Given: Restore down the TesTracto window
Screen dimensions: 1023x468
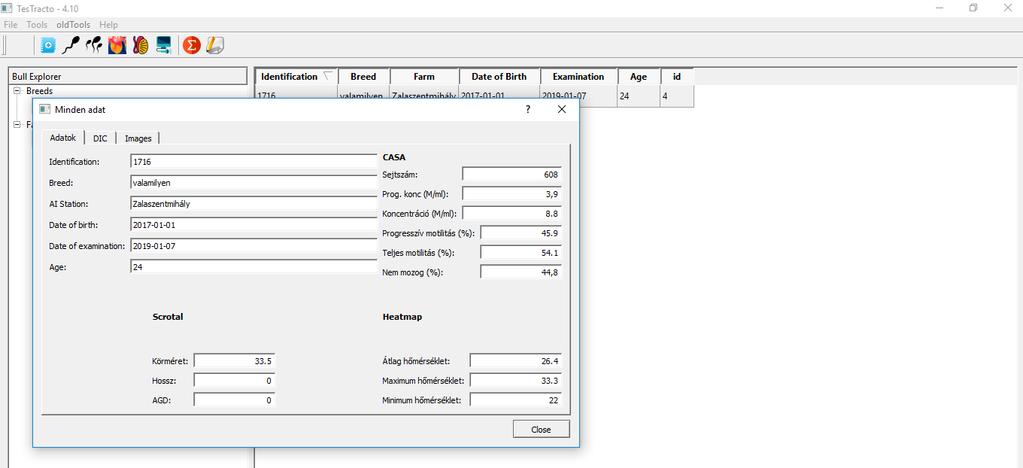Looking at the screenshot, I should (x=973, y=8).
